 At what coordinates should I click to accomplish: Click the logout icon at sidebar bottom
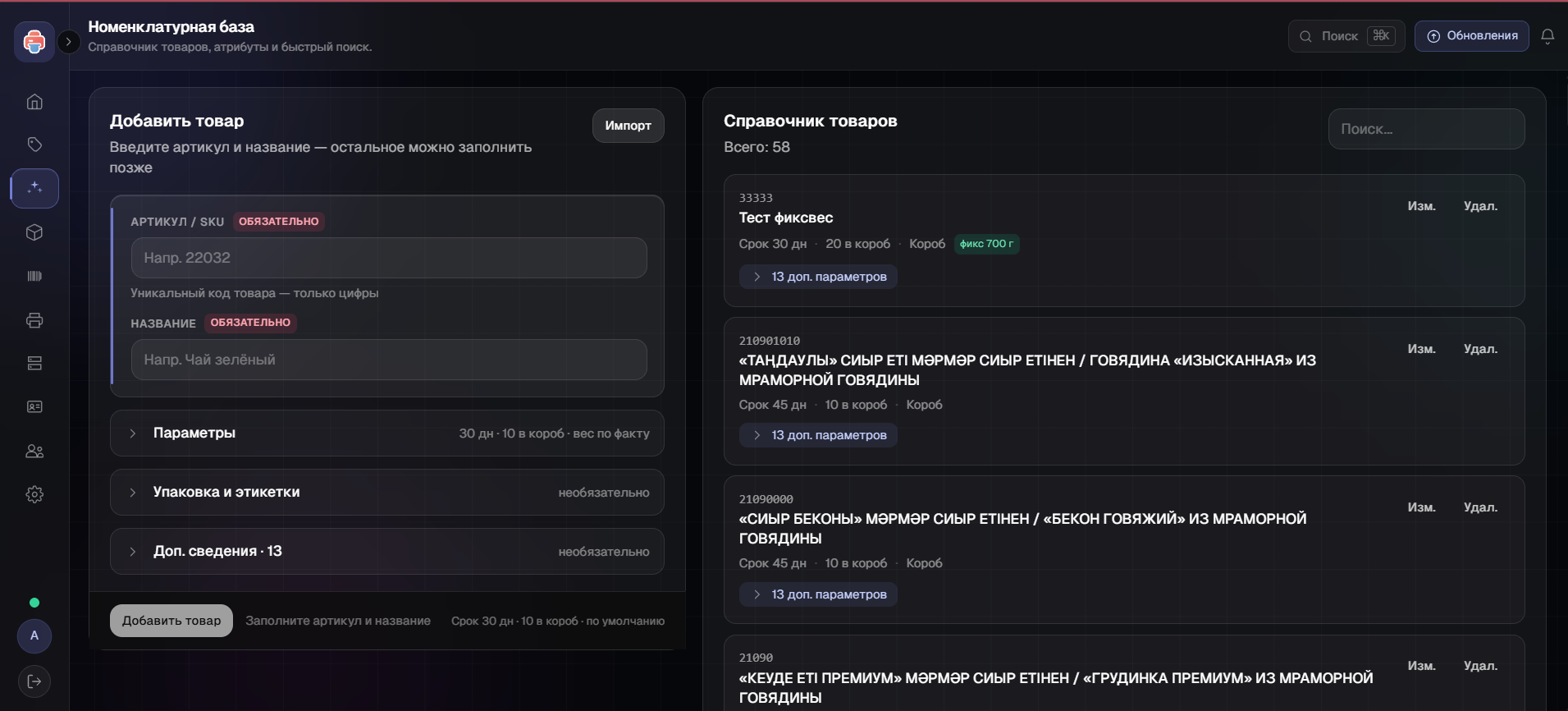pyautogui.click(x=34, y=681)
